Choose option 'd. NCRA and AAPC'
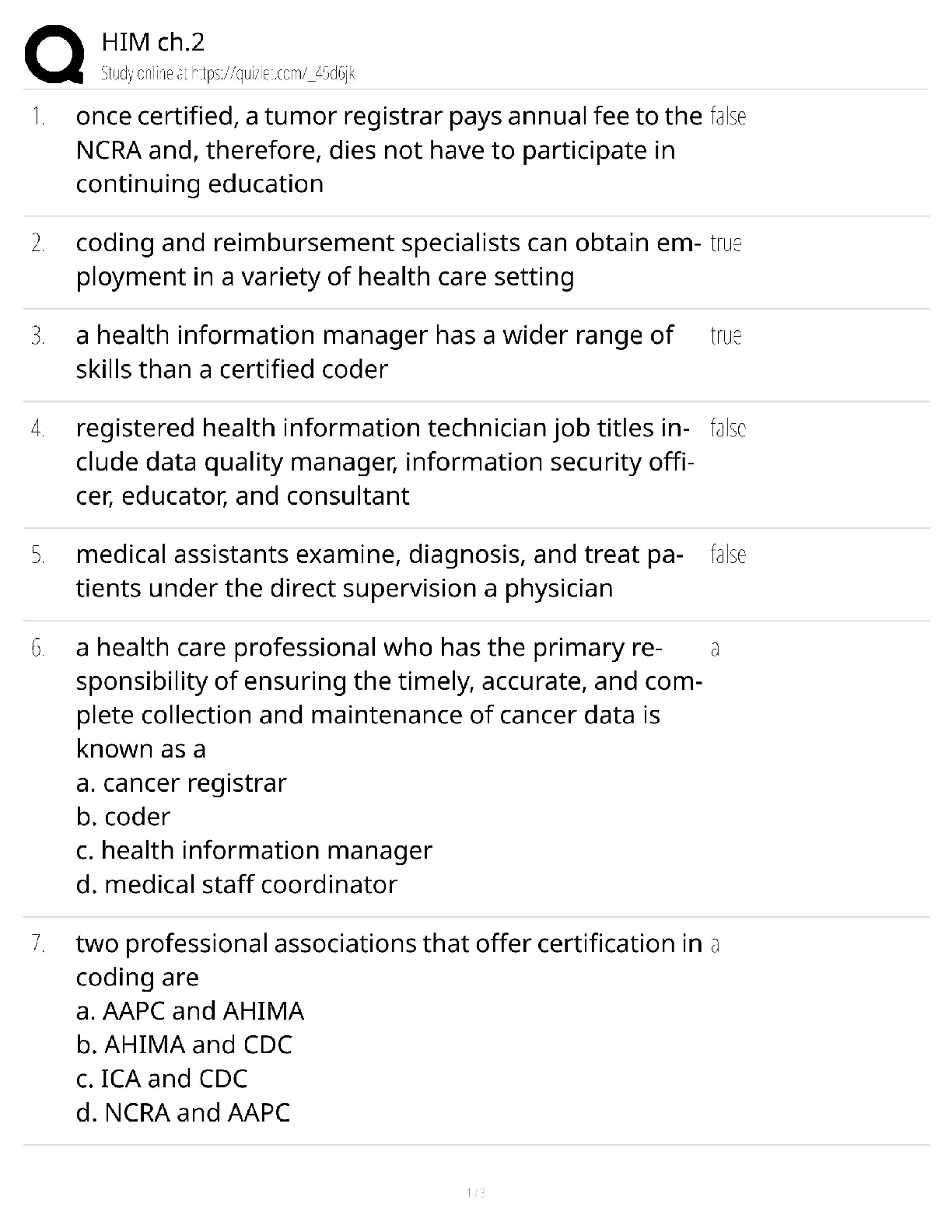This screenshot has width=952, height=1232. (x=183, y=1112)
